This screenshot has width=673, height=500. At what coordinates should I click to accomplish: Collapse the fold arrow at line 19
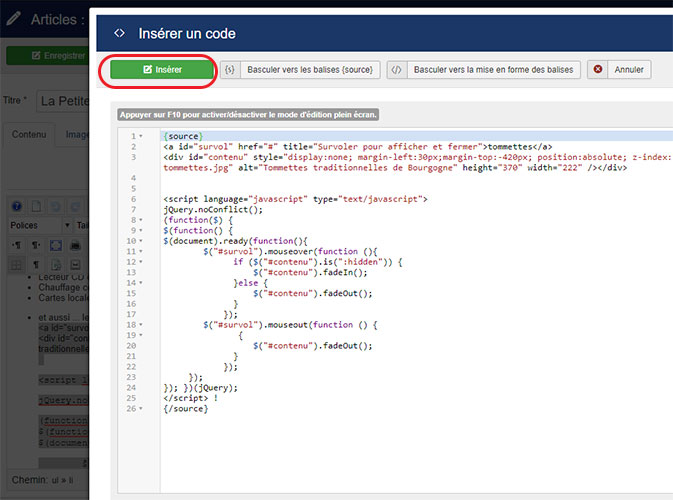(x=141, y=335)
